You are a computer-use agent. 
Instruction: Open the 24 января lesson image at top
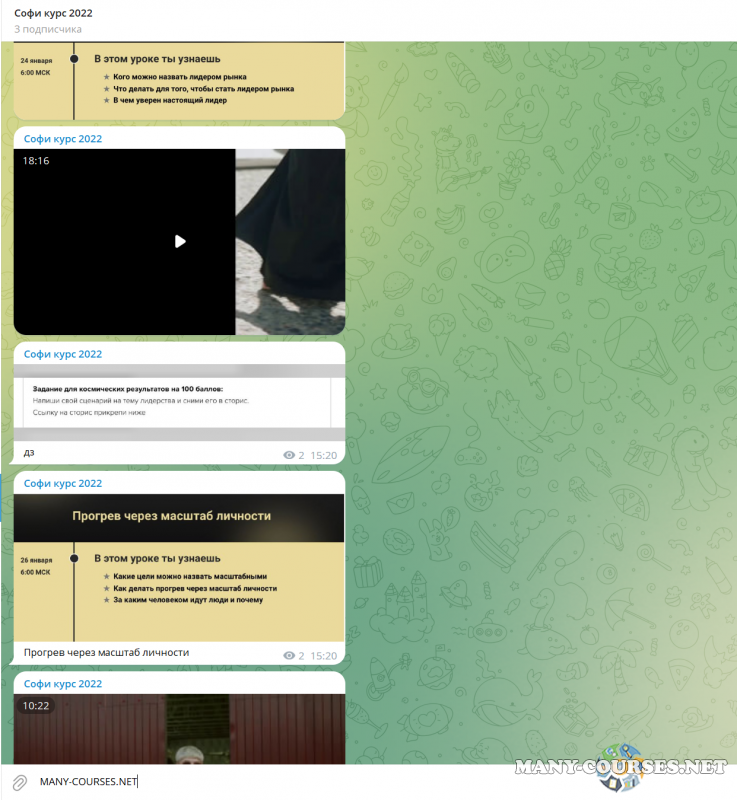(x=179, y=80)
